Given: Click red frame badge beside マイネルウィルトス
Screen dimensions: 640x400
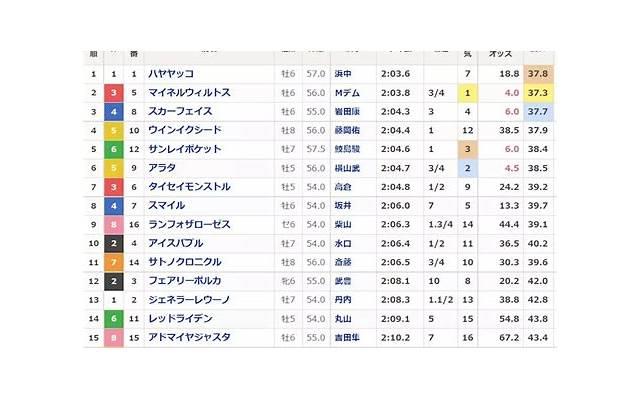Looking at the screenshot, I should (x=115, y=93).
